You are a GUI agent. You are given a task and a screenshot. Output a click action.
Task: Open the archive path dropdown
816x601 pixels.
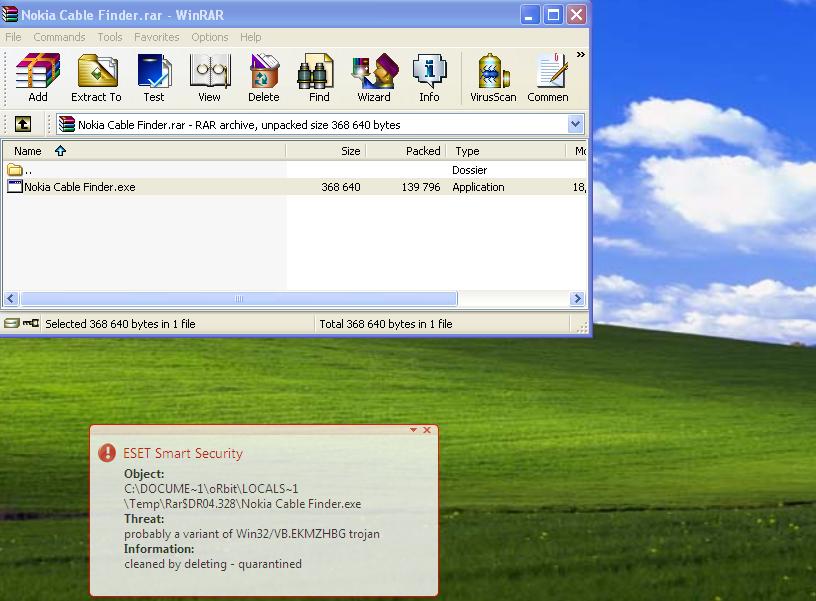coord(575,124)
